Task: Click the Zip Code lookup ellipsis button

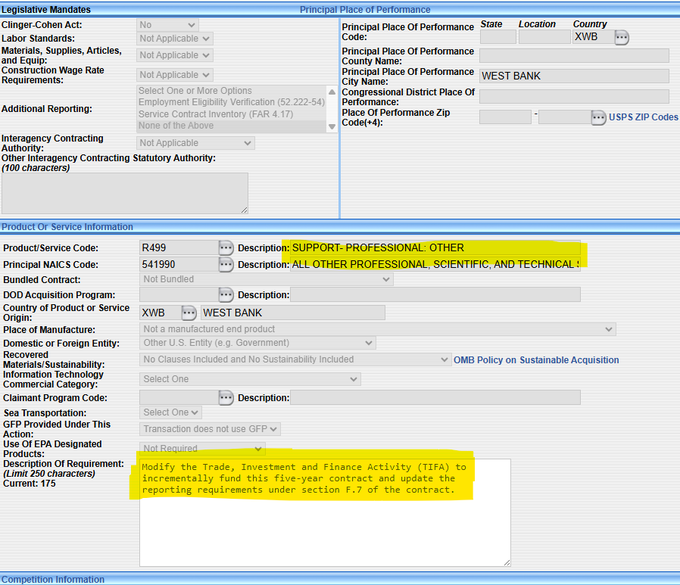Action: pyautogui.click(x=598, y=117)
